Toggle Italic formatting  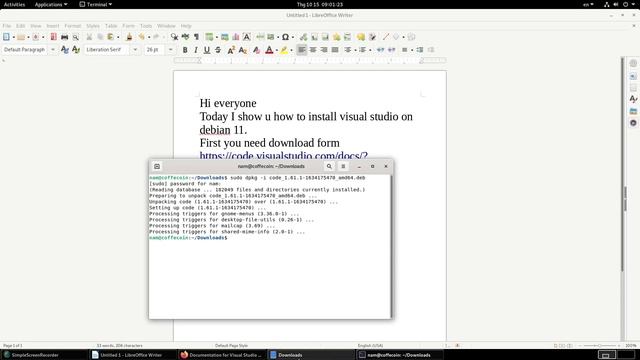click(x=196, y=50)
